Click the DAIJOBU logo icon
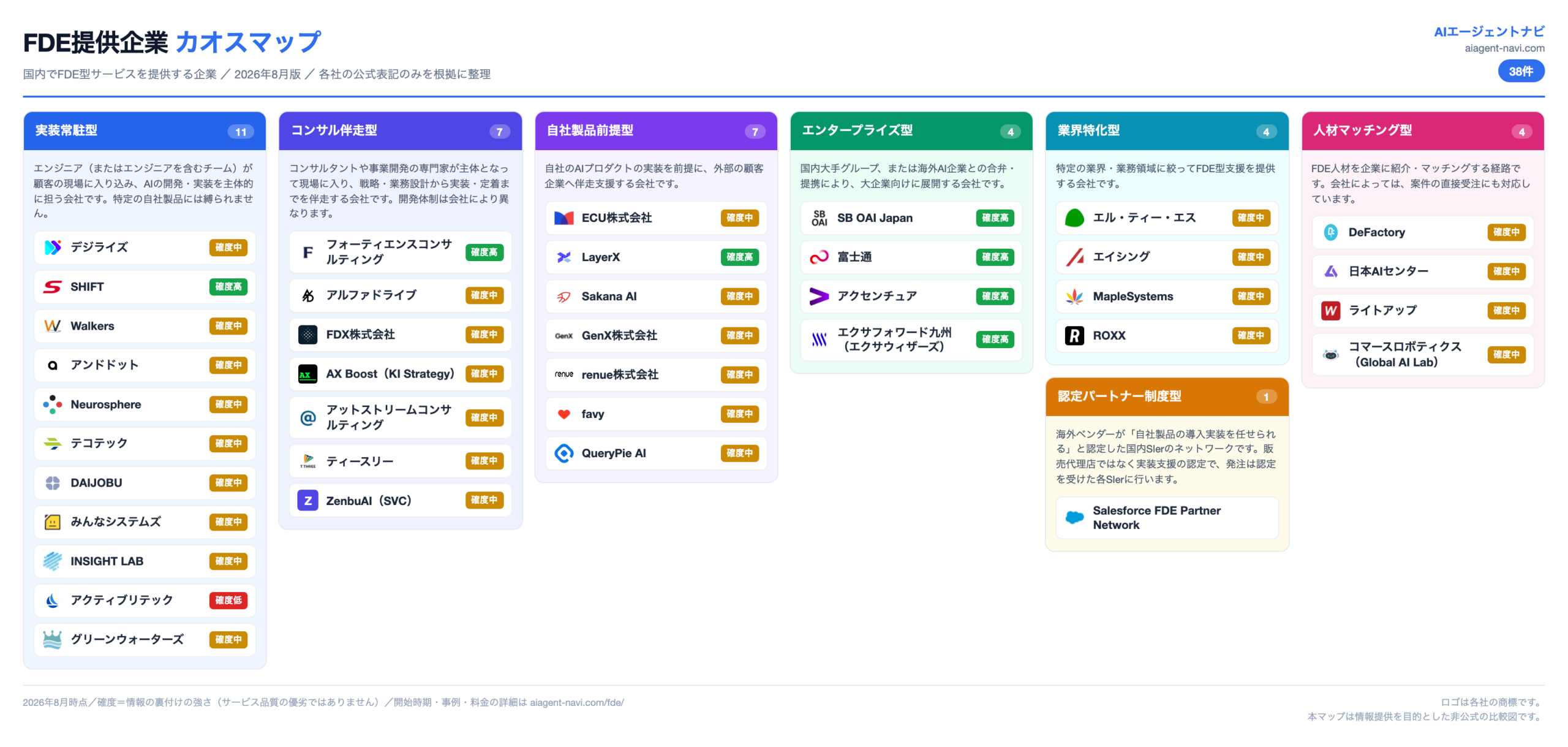Image resolution: width=1568 pixels, height=747 pixels. [x=53, y=483]
